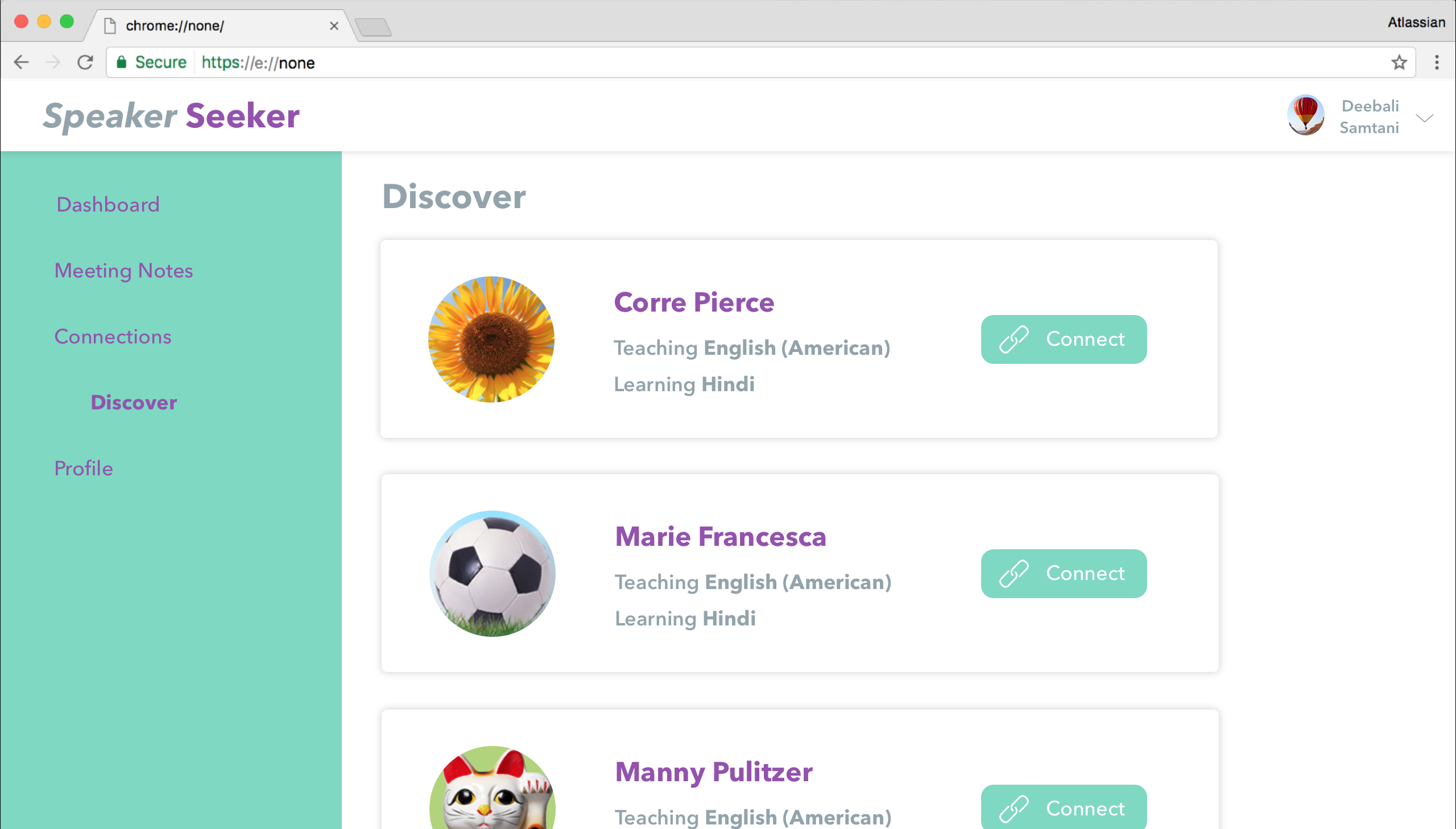Open the Profile sidebar item
Viewport: 1456px width, 829px height.
click(x=84, y=468)
